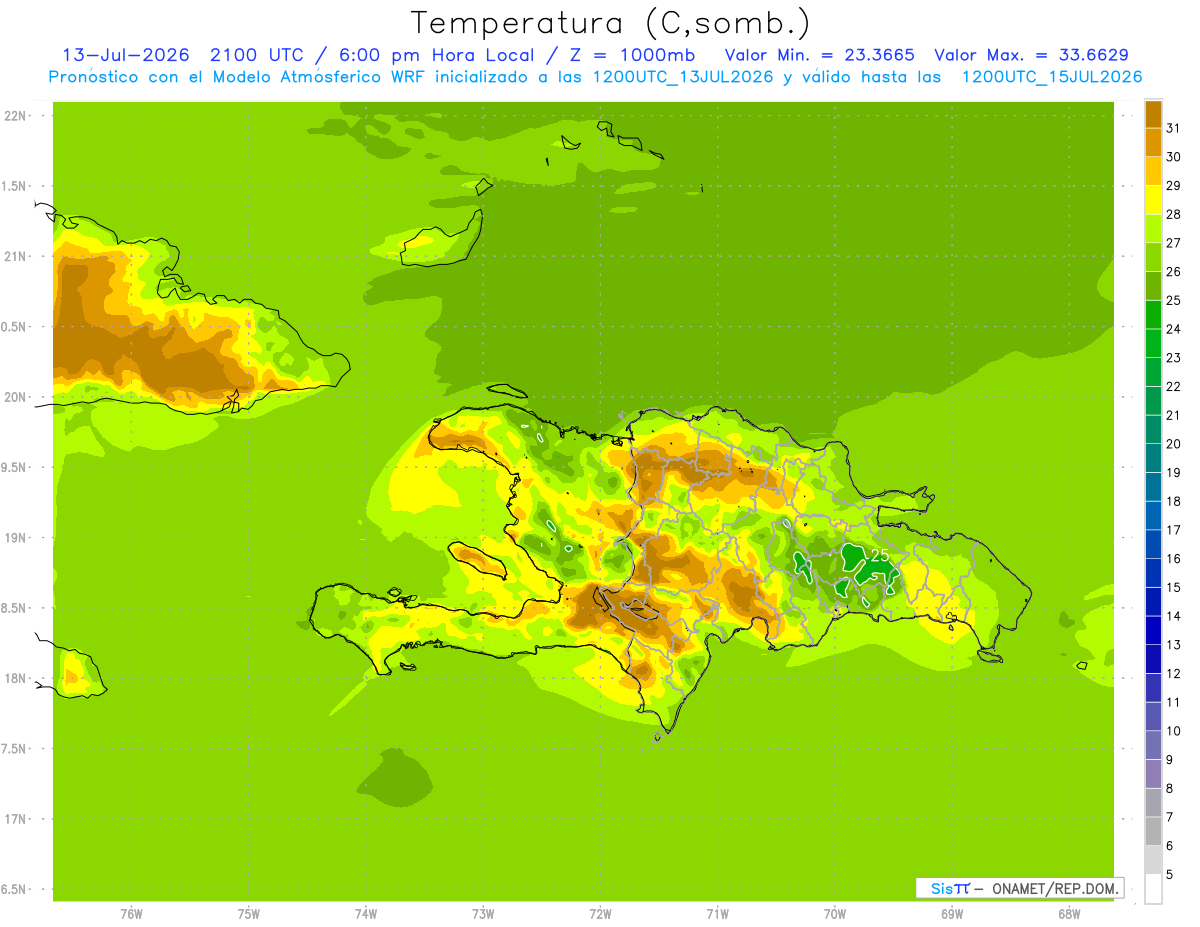Click the "69W" longitude label
The height and width of the screenshot is (927, 1200).
[952, 914]
